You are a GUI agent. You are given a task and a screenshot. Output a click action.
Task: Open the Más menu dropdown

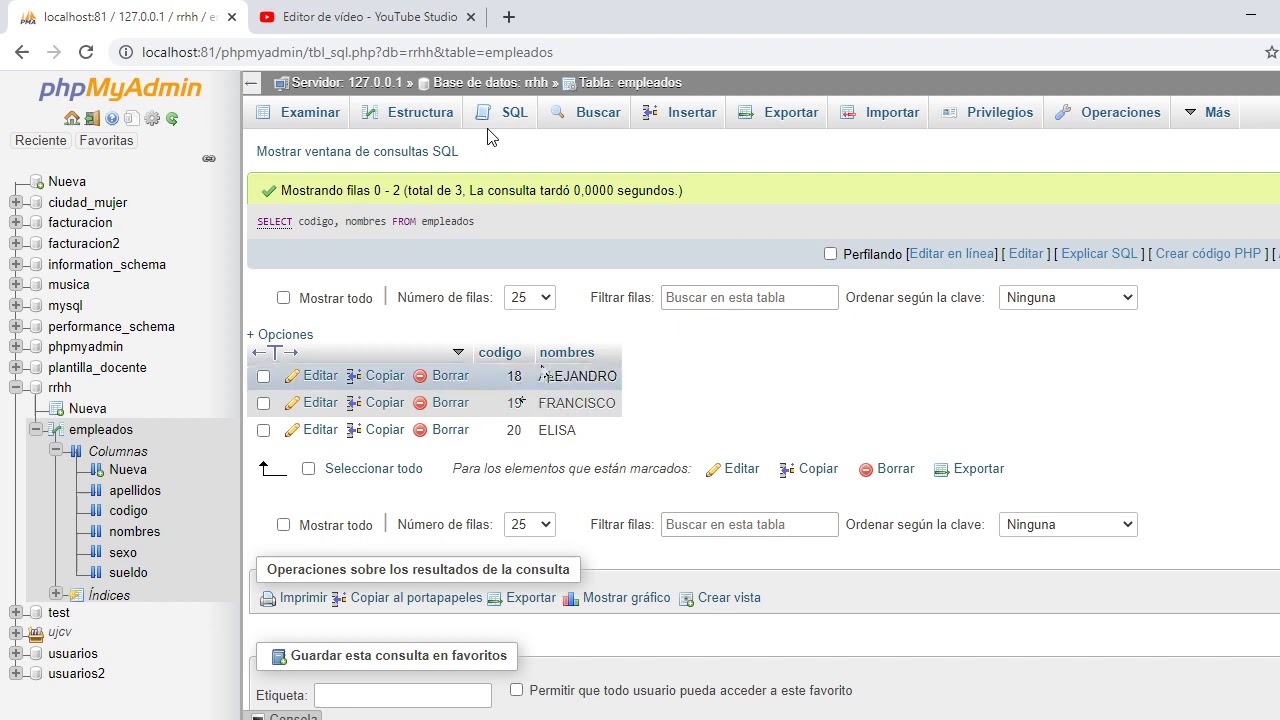coord(1207,112)
